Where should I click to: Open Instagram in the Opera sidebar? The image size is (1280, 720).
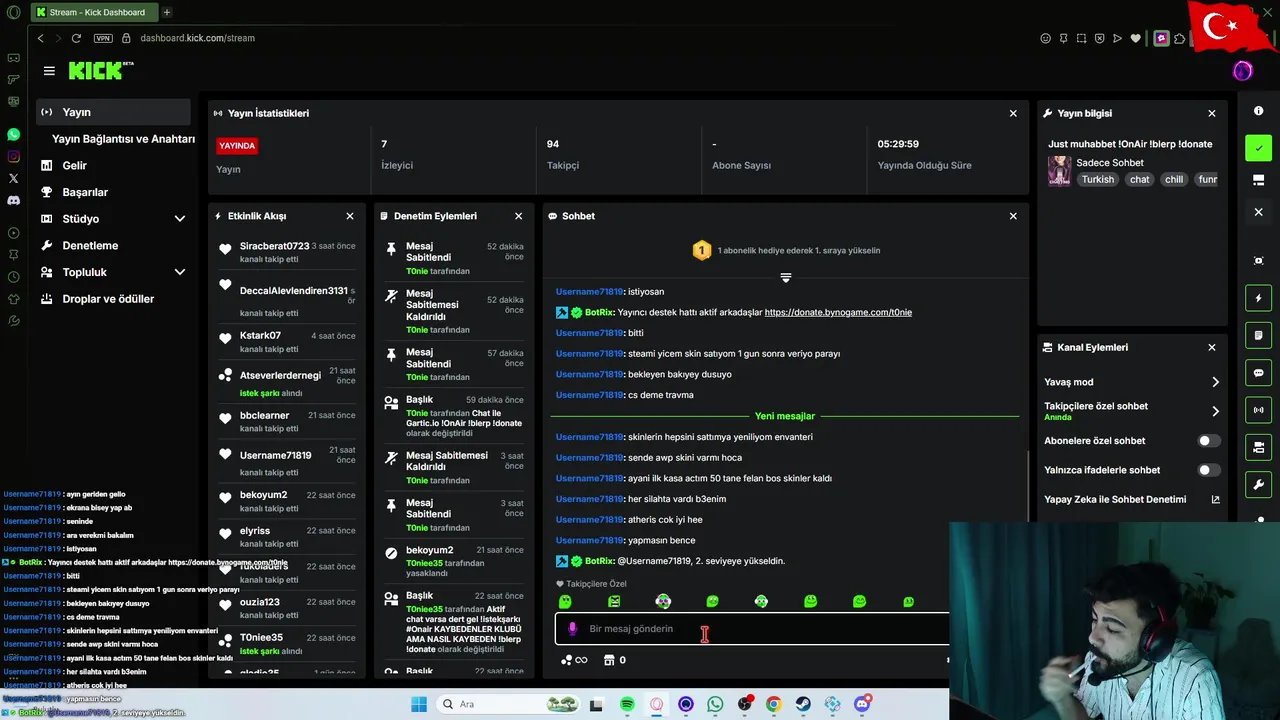[13, 156]
